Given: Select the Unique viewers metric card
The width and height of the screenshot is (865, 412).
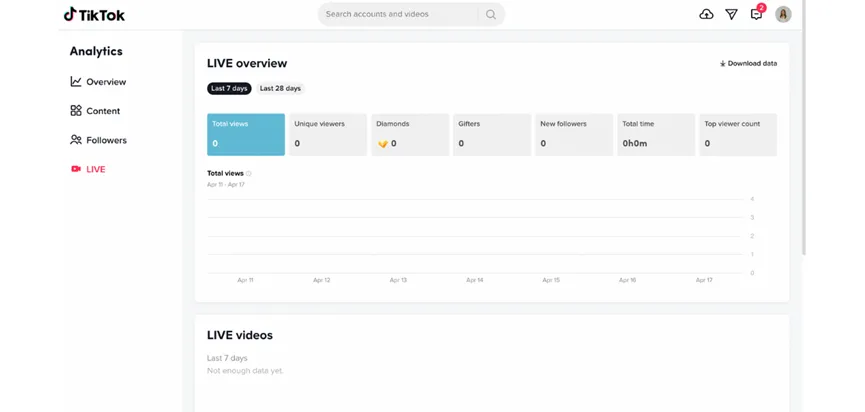Looking at the screenshot, I should click(x=328, y=135).
